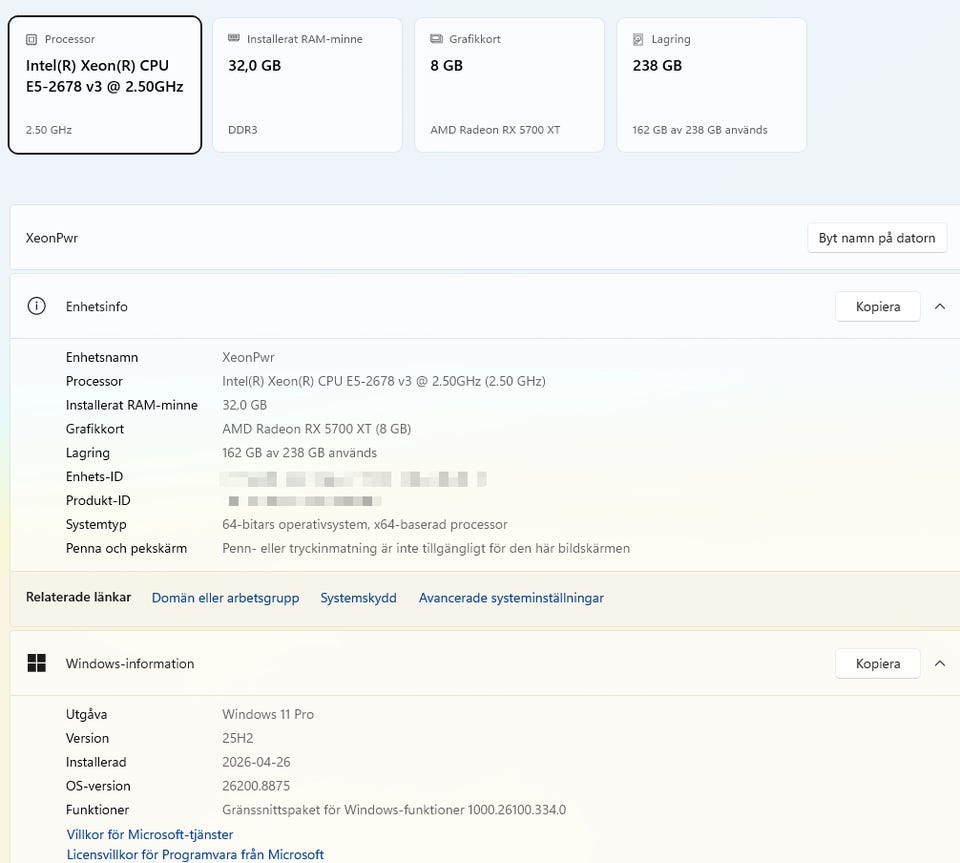Click the Lagring value in Enhetsinfo list
The width and height of the screenshot is (960, 863).
299,452
